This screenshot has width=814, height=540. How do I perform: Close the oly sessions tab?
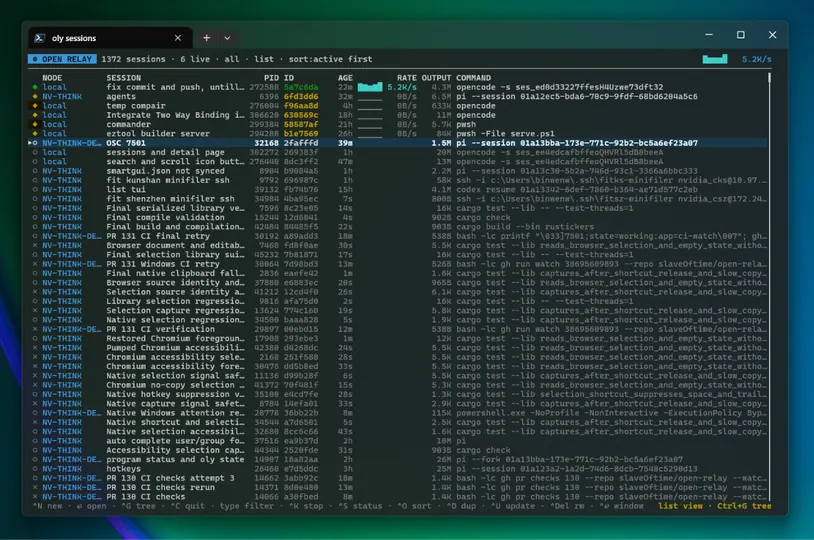178,38
